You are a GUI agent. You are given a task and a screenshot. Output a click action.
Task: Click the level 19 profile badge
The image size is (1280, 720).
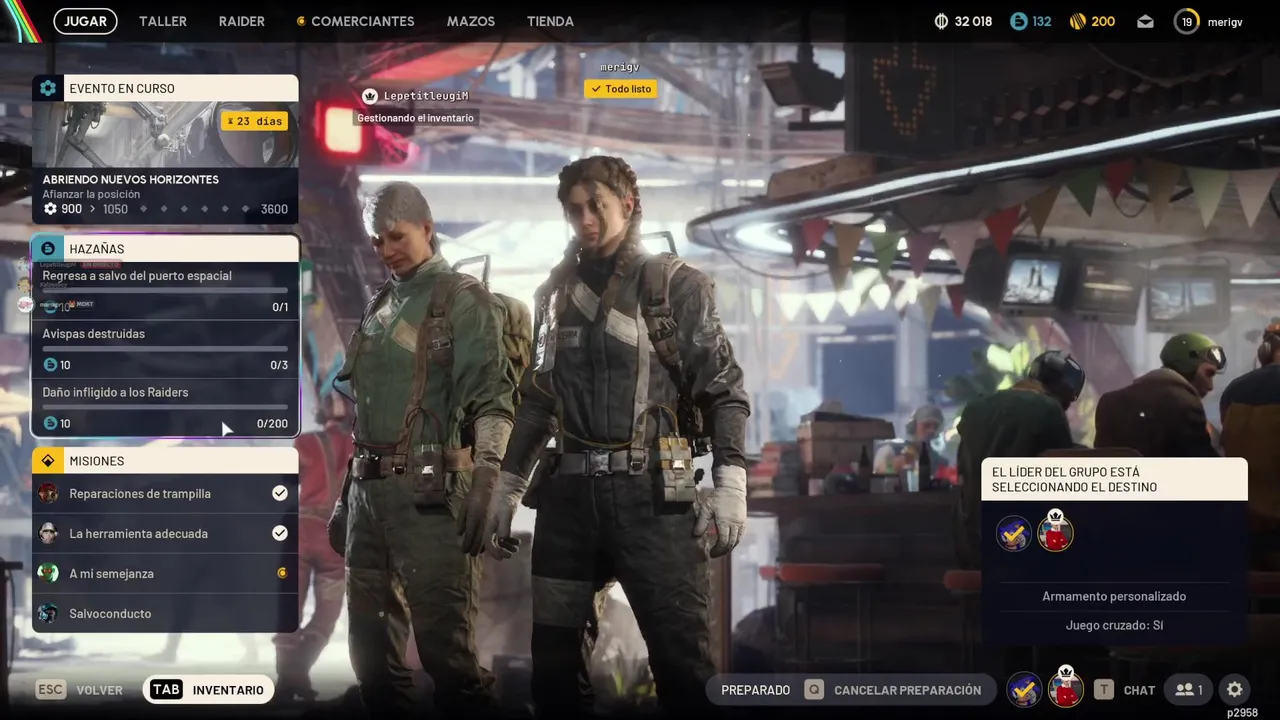tap(1187, 21)
